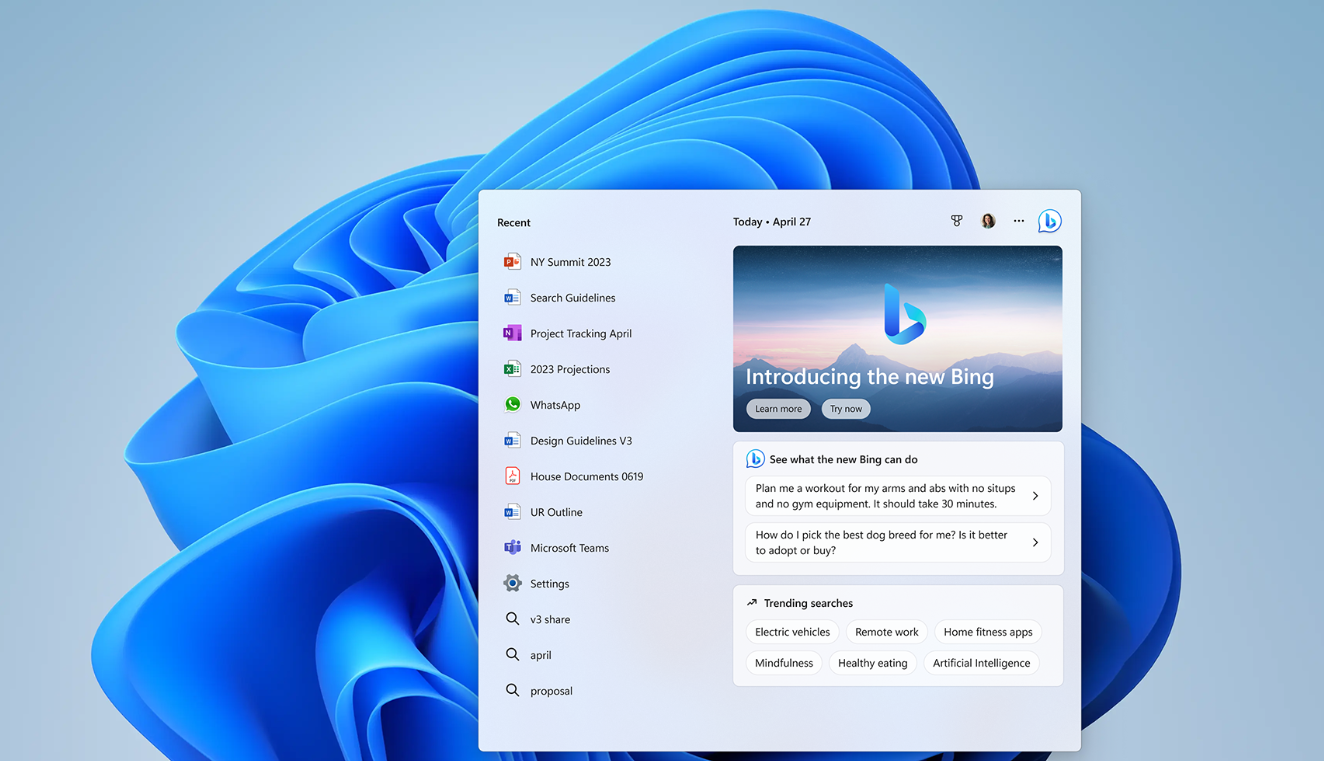Click the Word icon beside Search Guidelines

[x=512, y=298]
